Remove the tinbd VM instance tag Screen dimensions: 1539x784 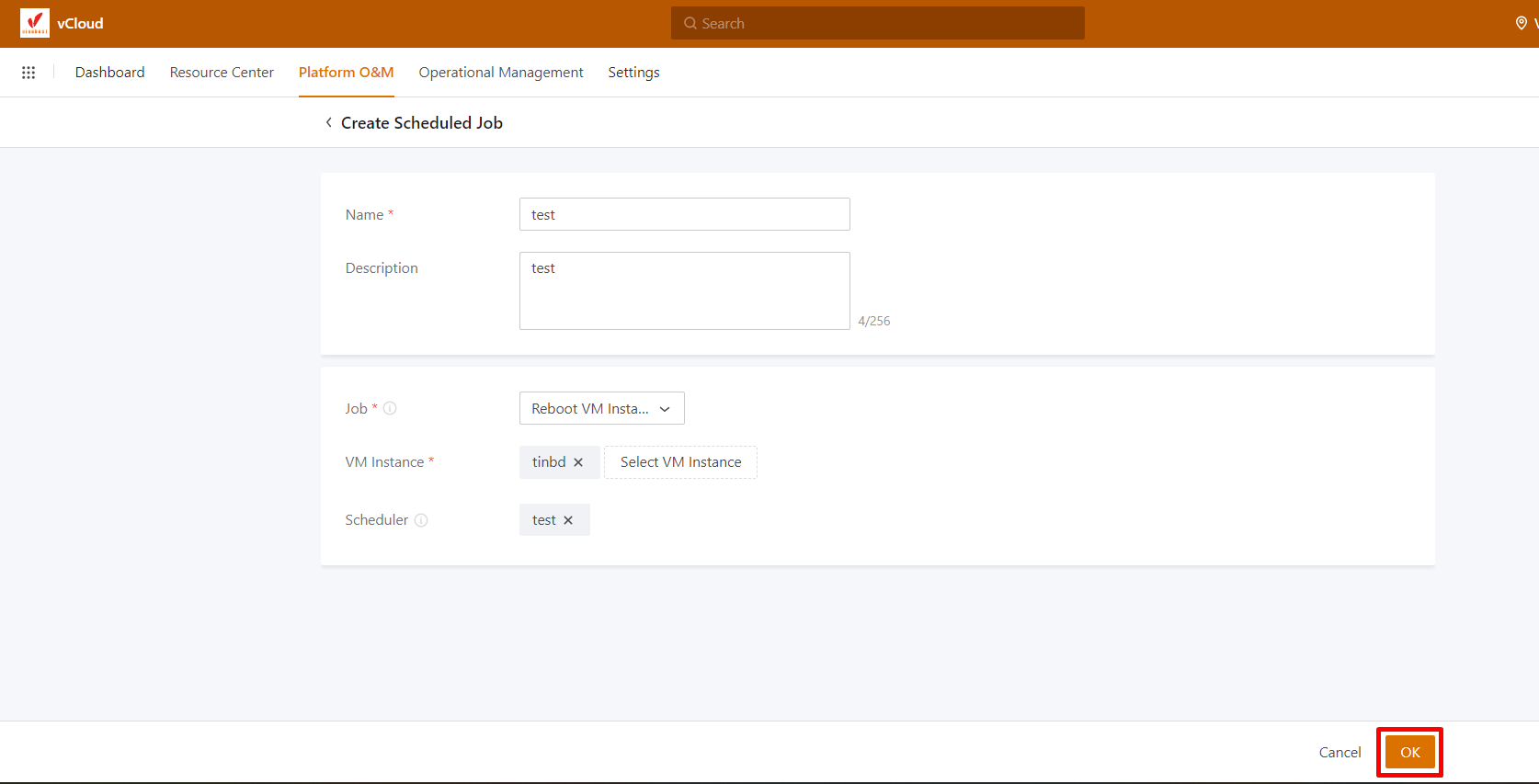578,462
